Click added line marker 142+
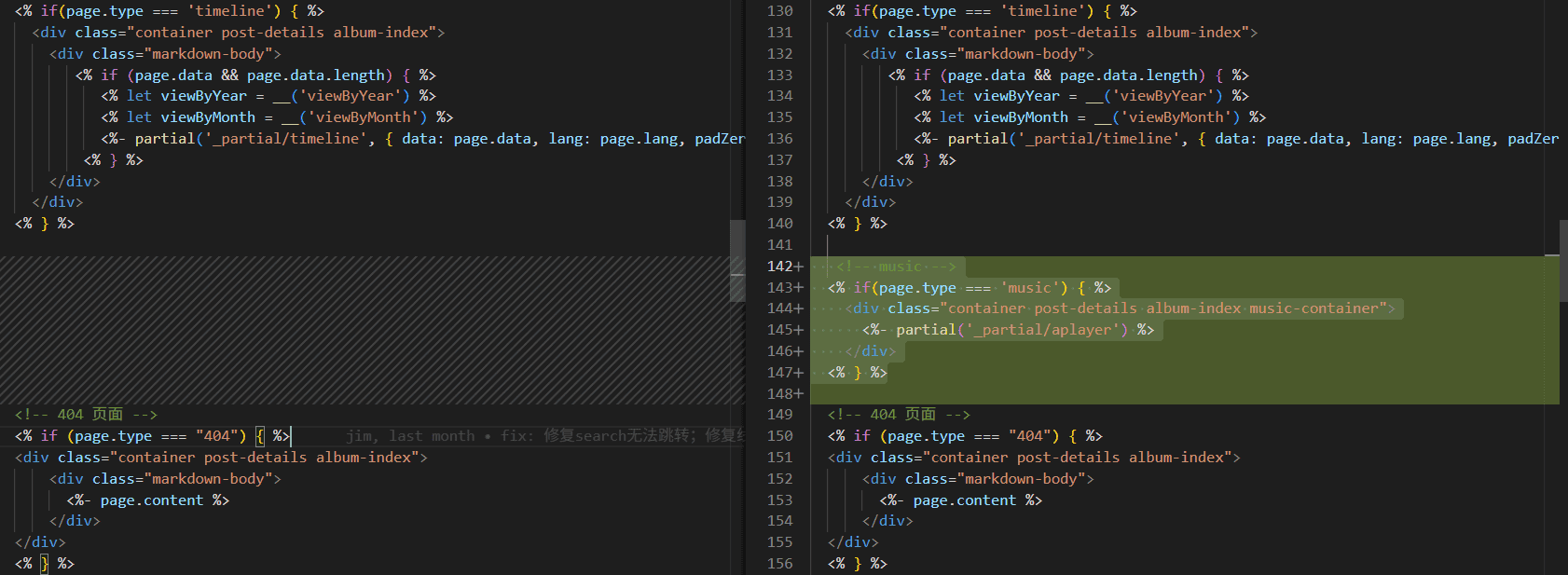1568x575 pixels. [x=785, y=267]
